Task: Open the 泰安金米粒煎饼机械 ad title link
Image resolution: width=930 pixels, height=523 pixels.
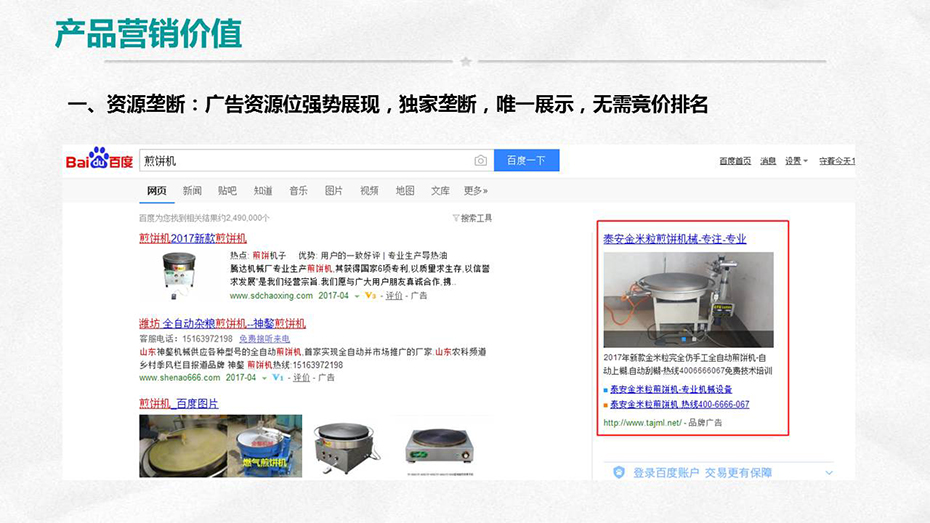Action: click(x=674, y=239)
